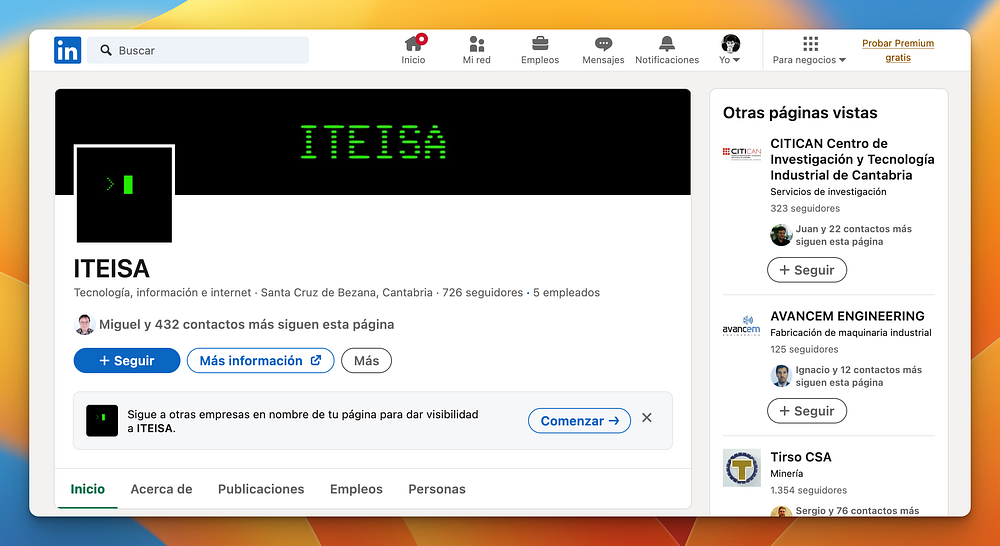The image size is (1000, 546).
Task: Click the LinkedIn logo icon
Action: click(68, 50)
